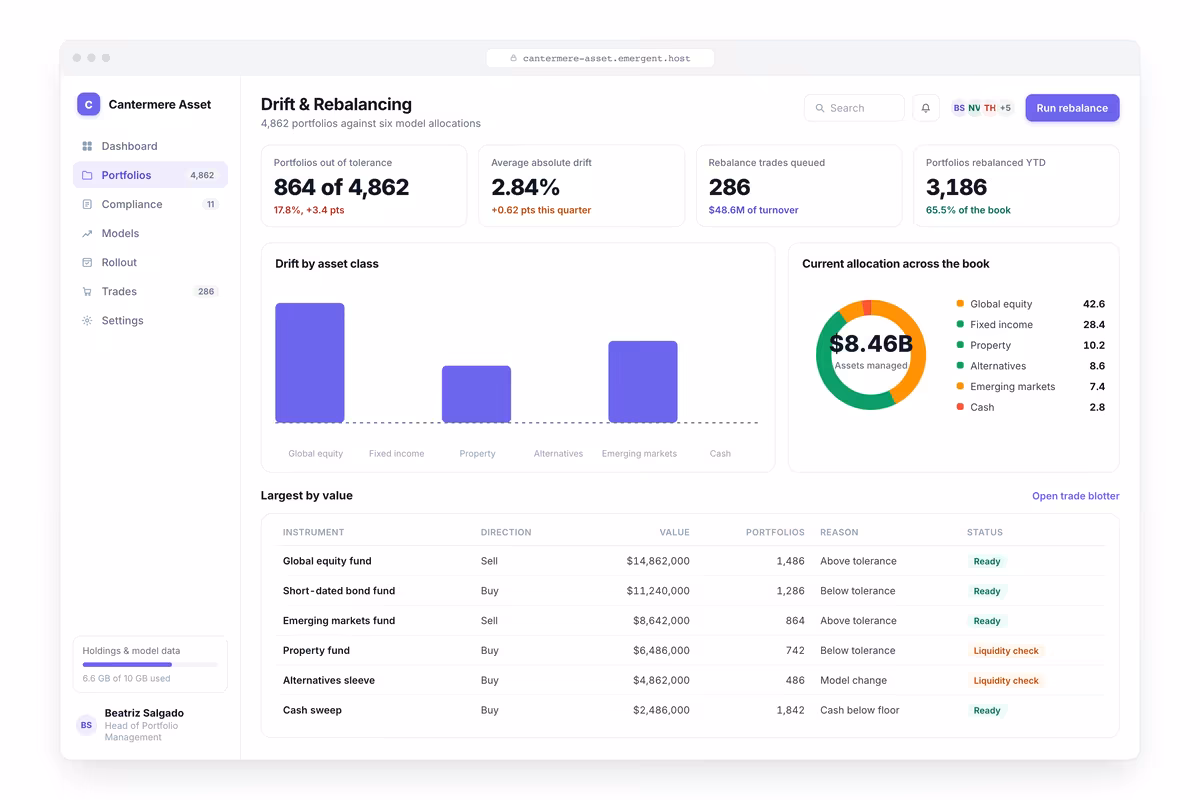The height and width of the screenshot is (800, 1200).
Task: Click the magnifier icon in Search
Action: 820,108
